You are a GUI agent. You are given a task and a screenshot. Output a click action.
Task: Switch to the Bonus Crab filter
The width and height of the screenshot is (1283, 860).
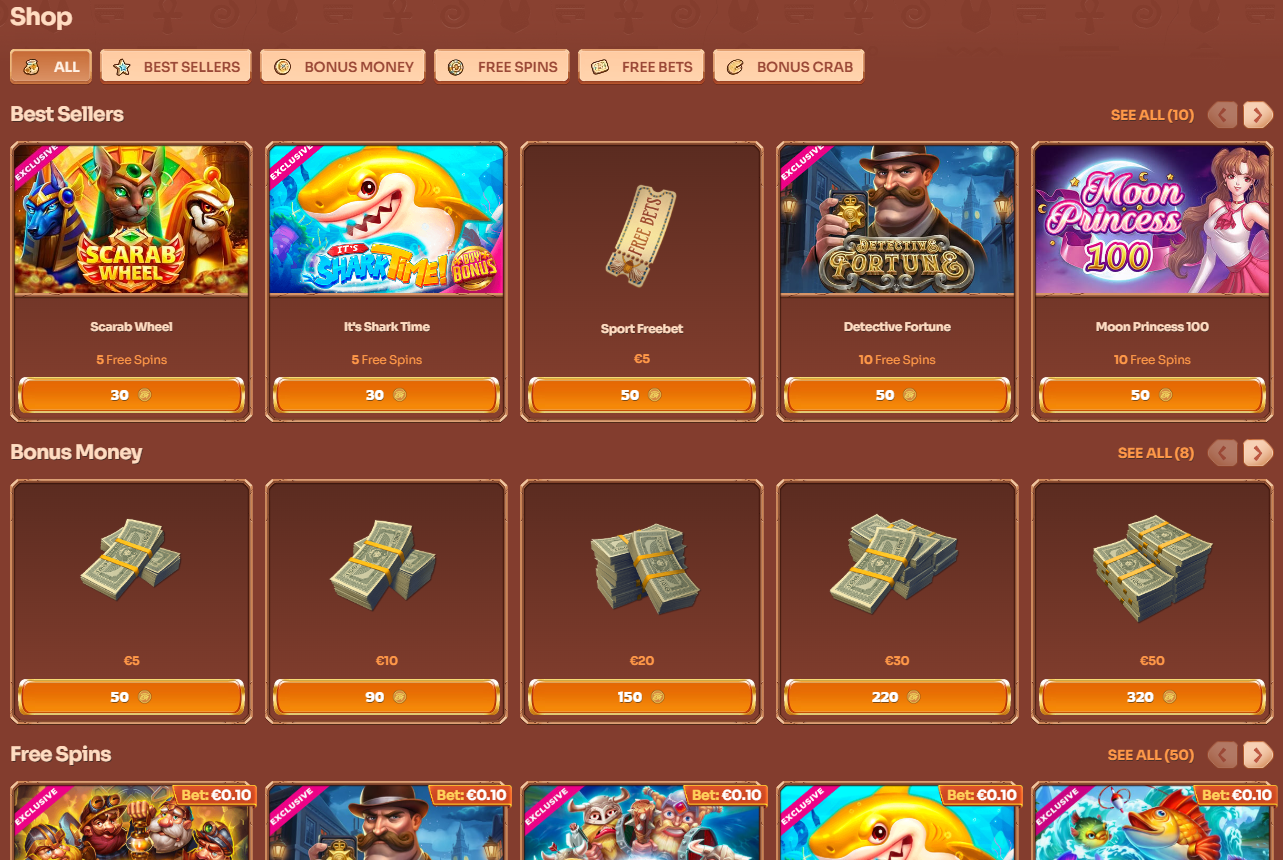point(789,67)
